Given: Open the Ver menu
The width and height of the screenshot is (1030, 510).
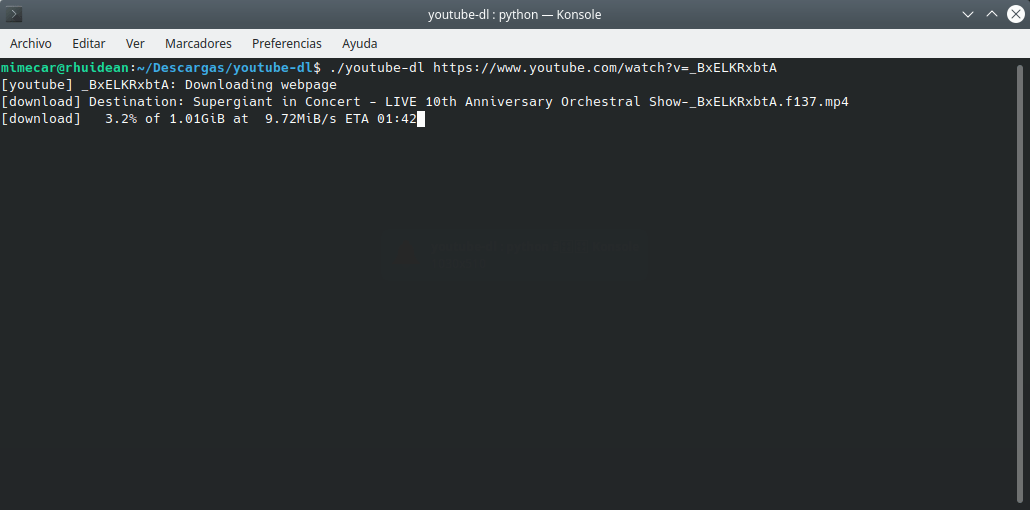Looking at the screenshot, I should [135, 43].
